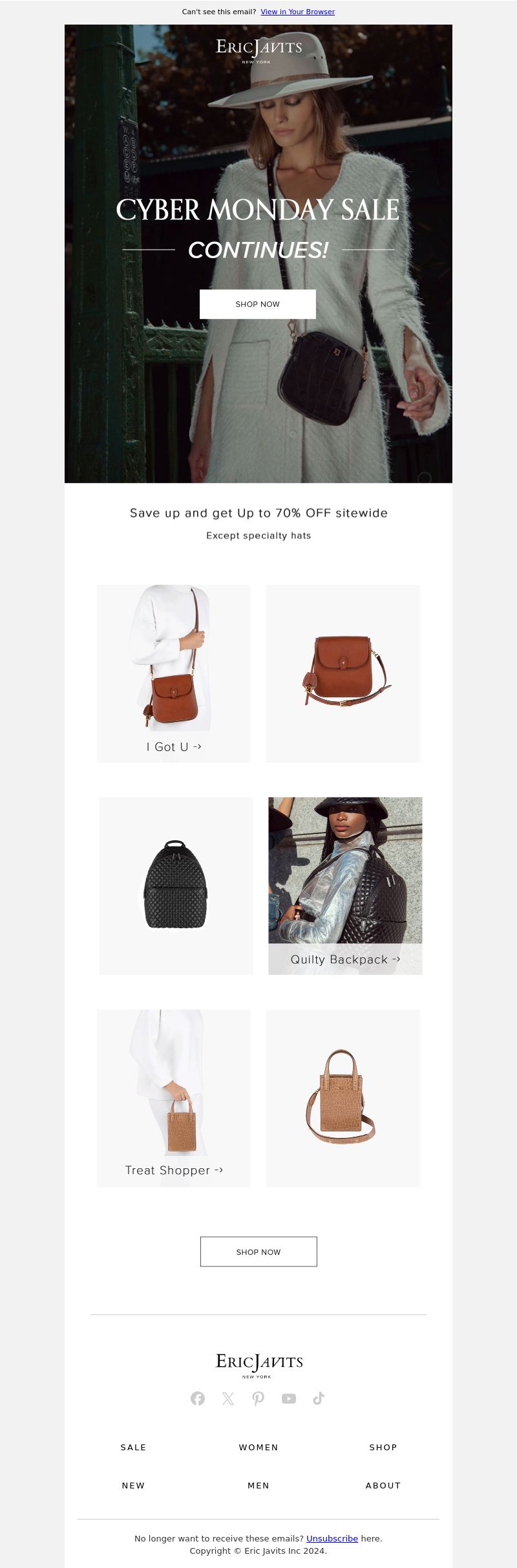517x1568 pixels.
Task: Open the YouTube icon link
Action: tap(289, 1399)
